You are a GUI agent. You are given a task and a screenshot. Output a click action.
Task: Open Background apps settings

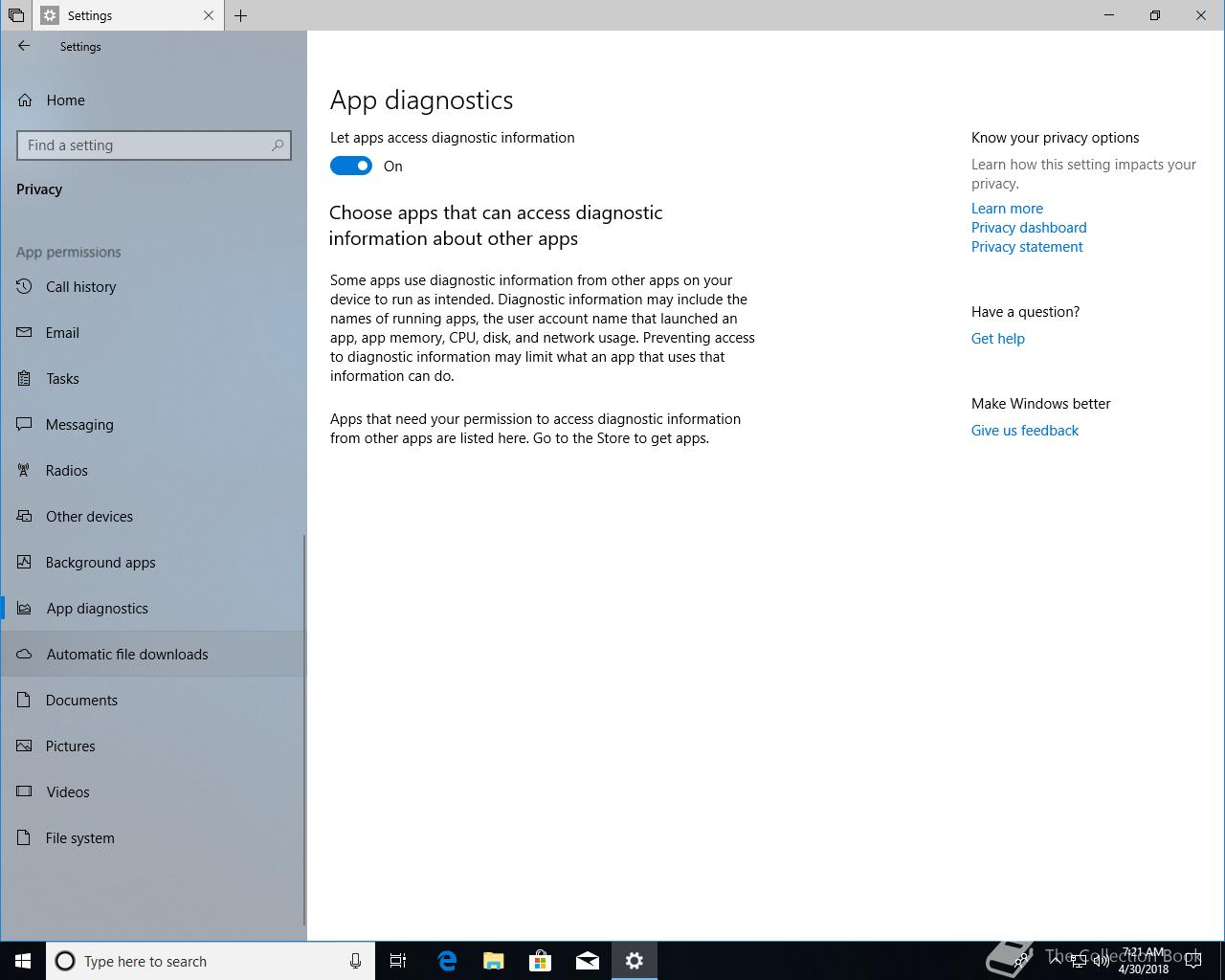tap(153, 563)
